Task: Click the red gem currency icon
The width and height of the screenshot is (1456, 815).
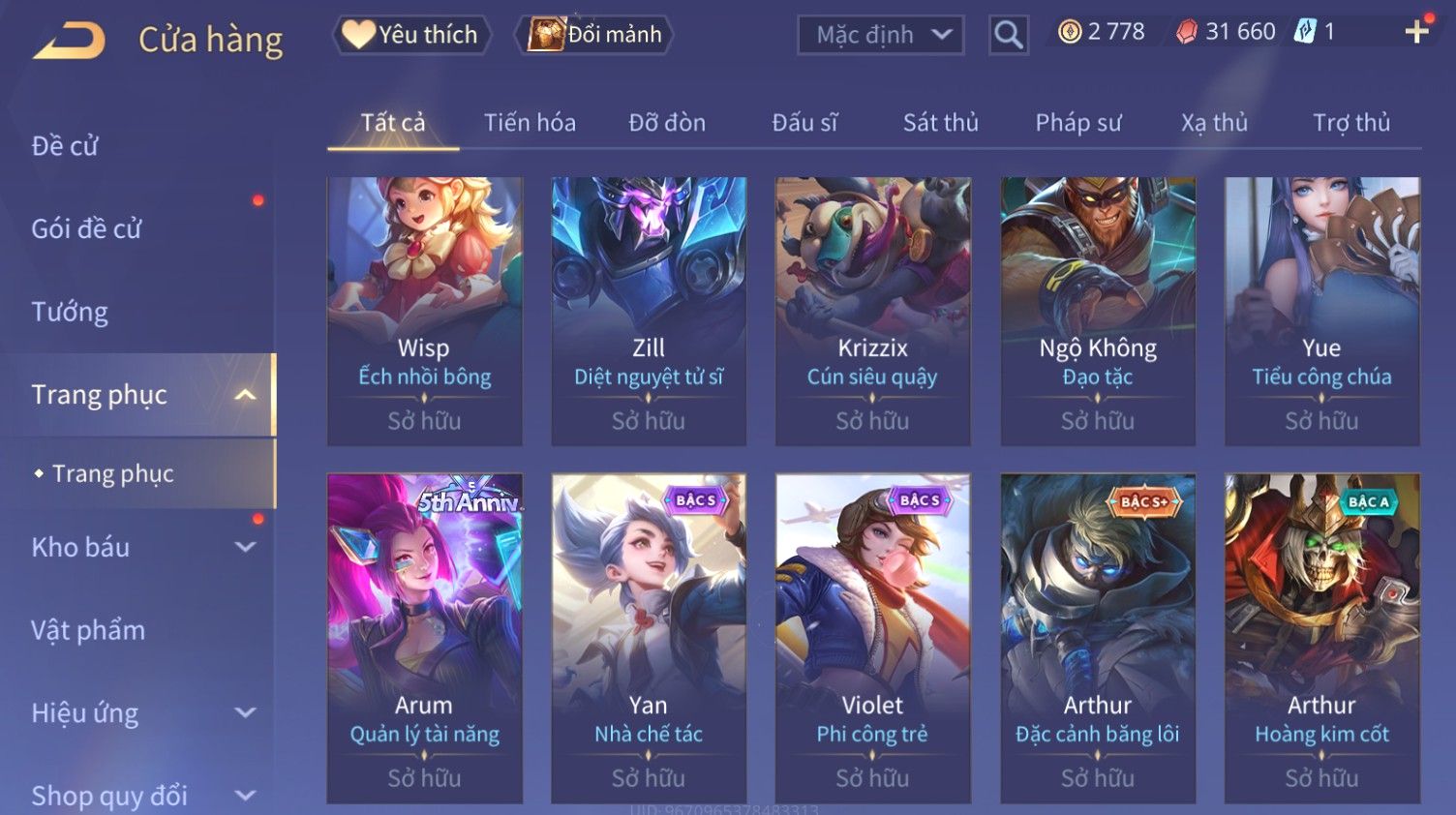Action: (1187, 32)
